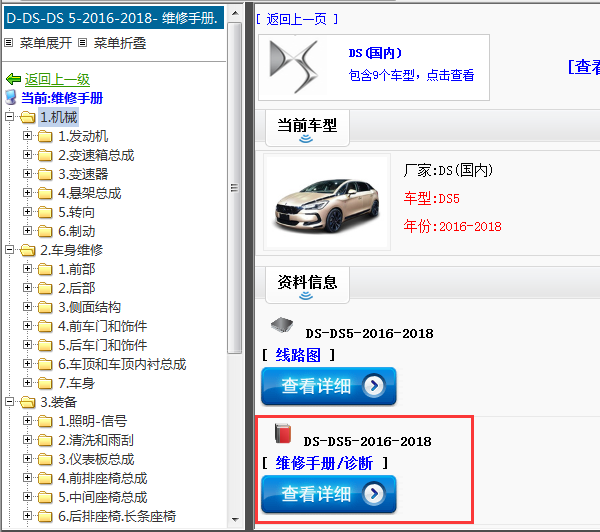The image size is (600, 532).
Task: Click arrow icon in repair manual 查看详细 button
Action: [374, 494]
